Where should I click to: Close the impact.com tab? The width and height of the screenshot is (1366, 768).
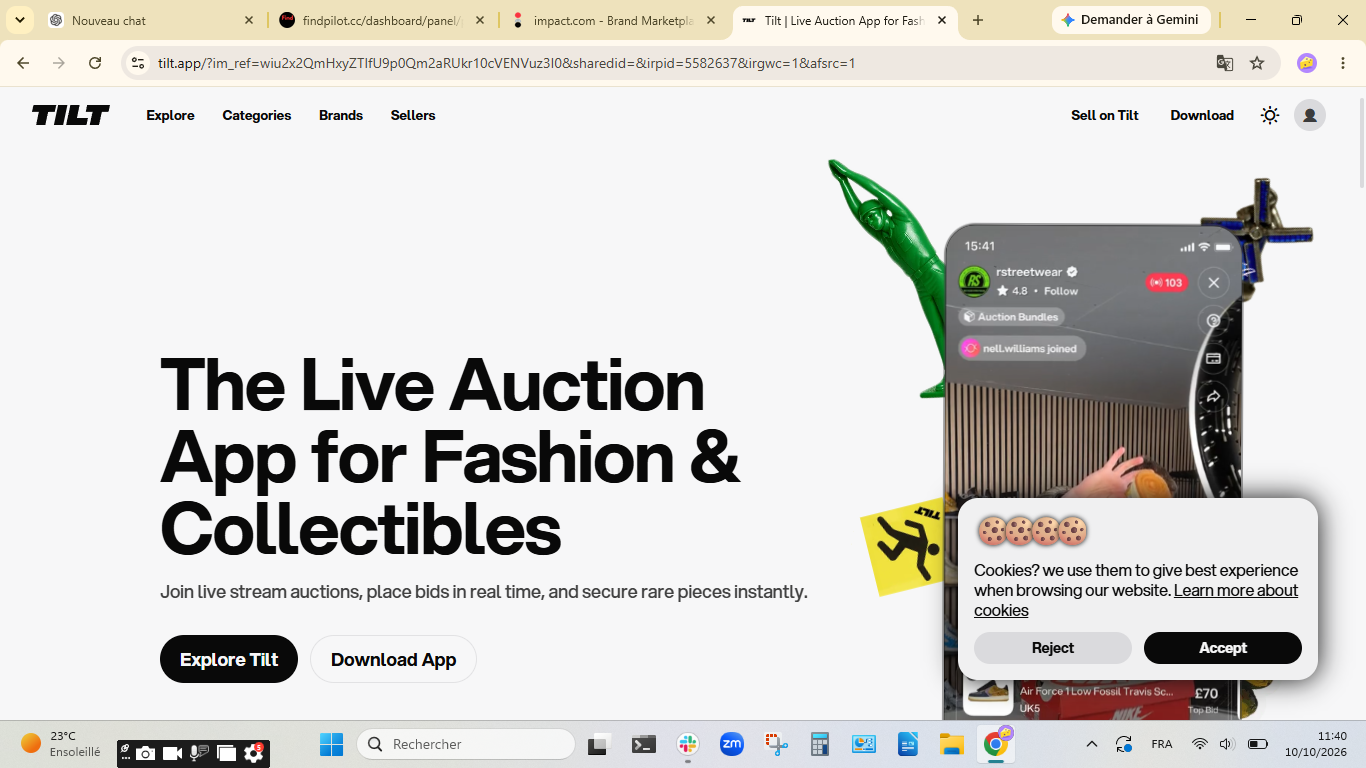(711, 20)
